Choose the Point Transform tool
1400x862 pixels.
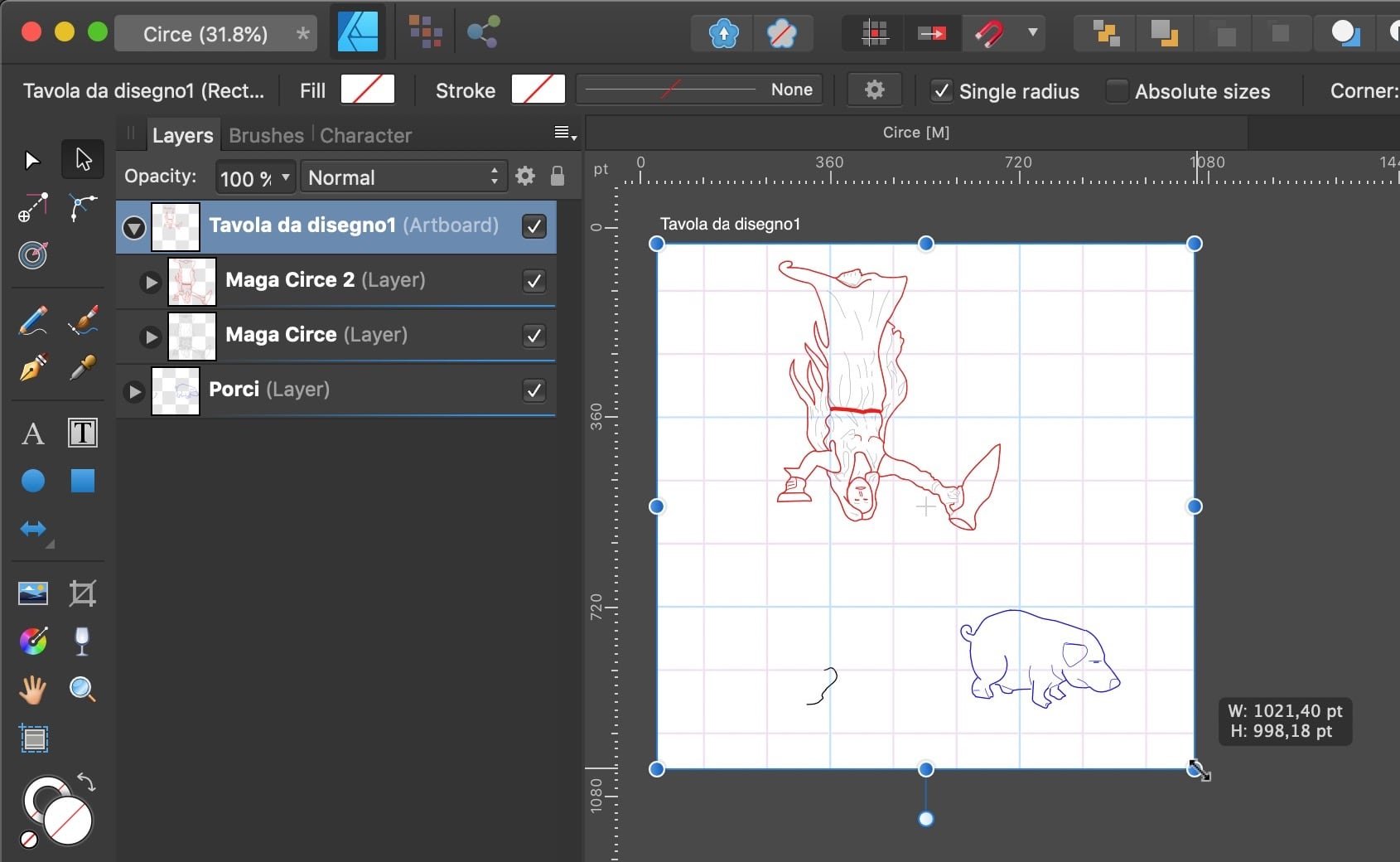(33, 207)
